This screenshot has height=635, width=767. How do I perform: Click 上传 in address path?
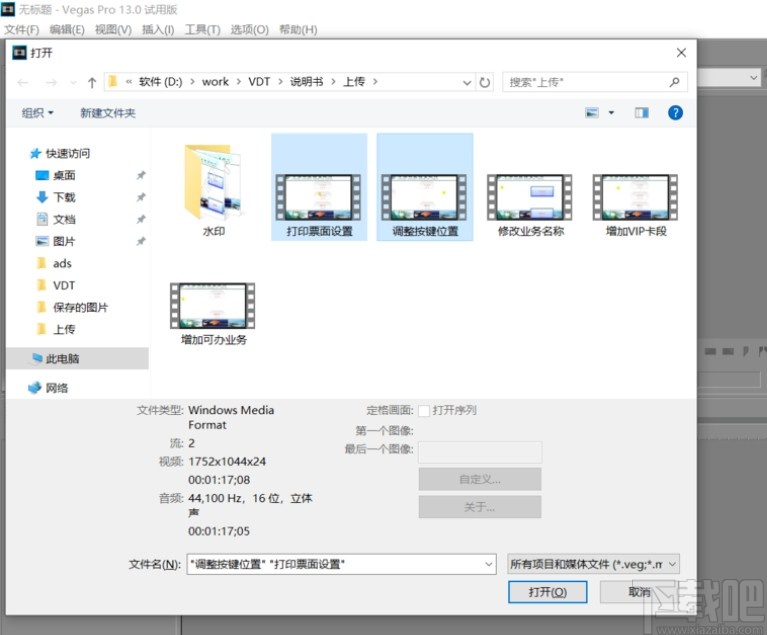[x=354, y=82]
